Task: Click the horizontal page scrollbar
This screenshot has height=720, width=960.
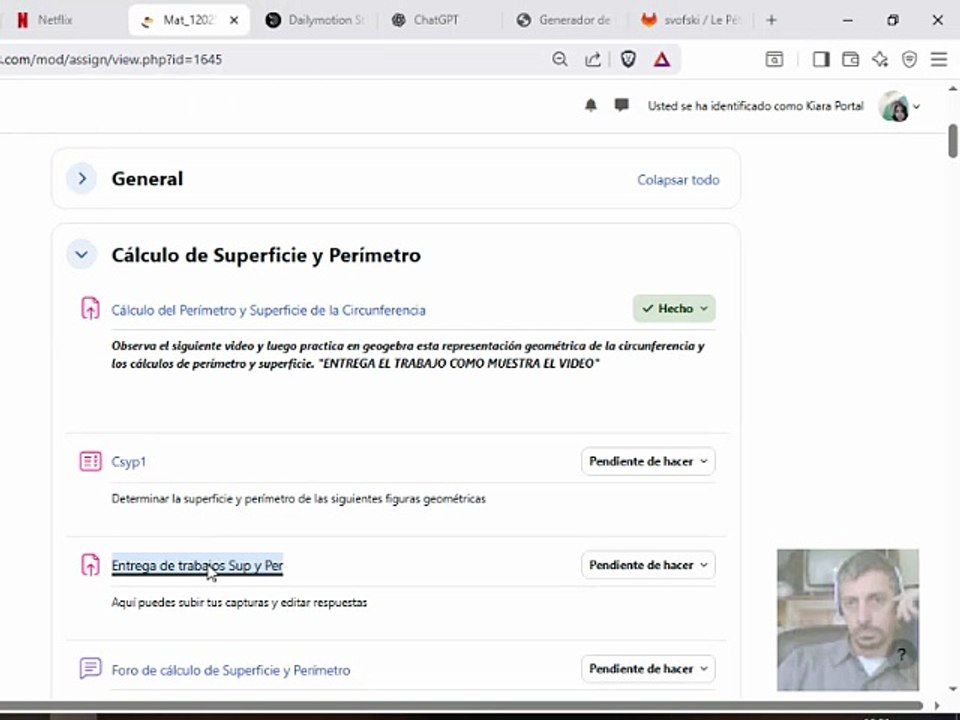Action: tap(460, 705)
